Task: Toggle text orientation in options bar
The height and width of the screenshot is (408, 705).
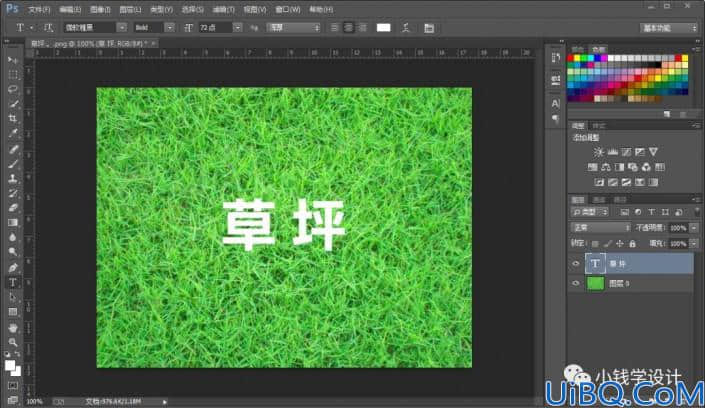Action: pyautogui.click(x=48, y=28)
